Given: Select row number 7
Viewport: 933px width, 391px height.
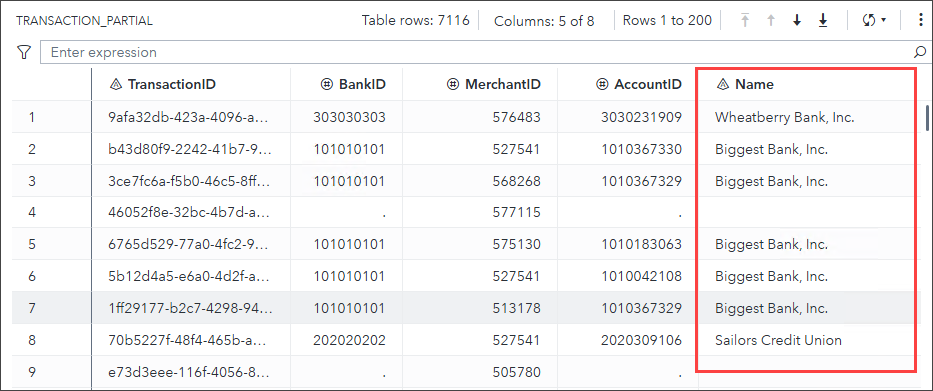Looking at the screenshot, I should click(32, 308).
